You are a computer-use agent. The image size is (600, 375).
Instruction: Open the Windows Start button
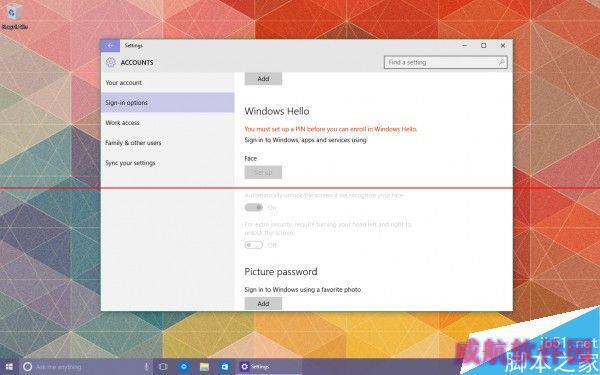point(9,367)
